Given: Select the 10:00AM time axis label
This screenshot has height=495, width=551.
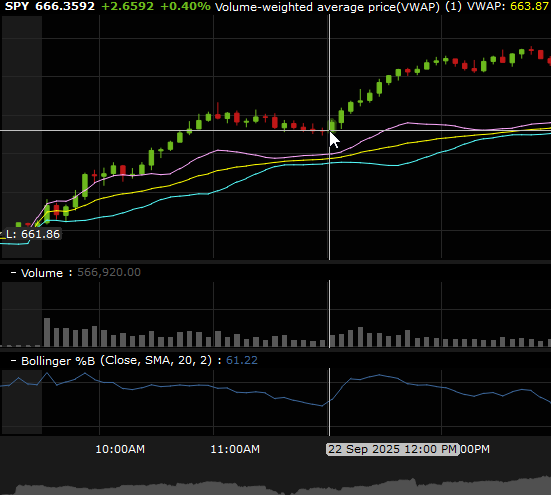Looking at the screenshot, I should tap(120, 449).
